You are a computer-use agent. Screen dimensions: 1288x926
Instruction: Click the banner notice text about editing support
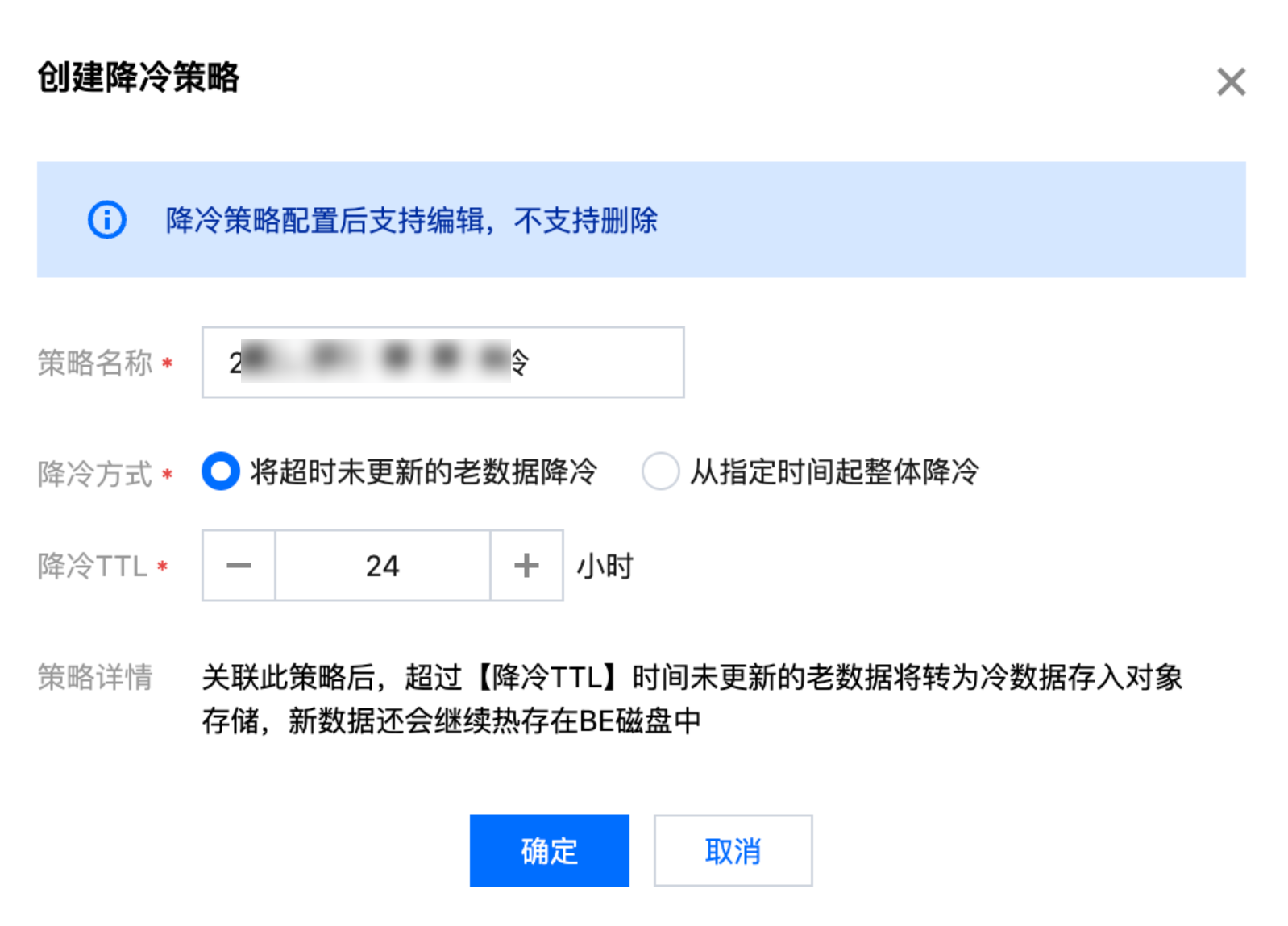click(411, 220)
